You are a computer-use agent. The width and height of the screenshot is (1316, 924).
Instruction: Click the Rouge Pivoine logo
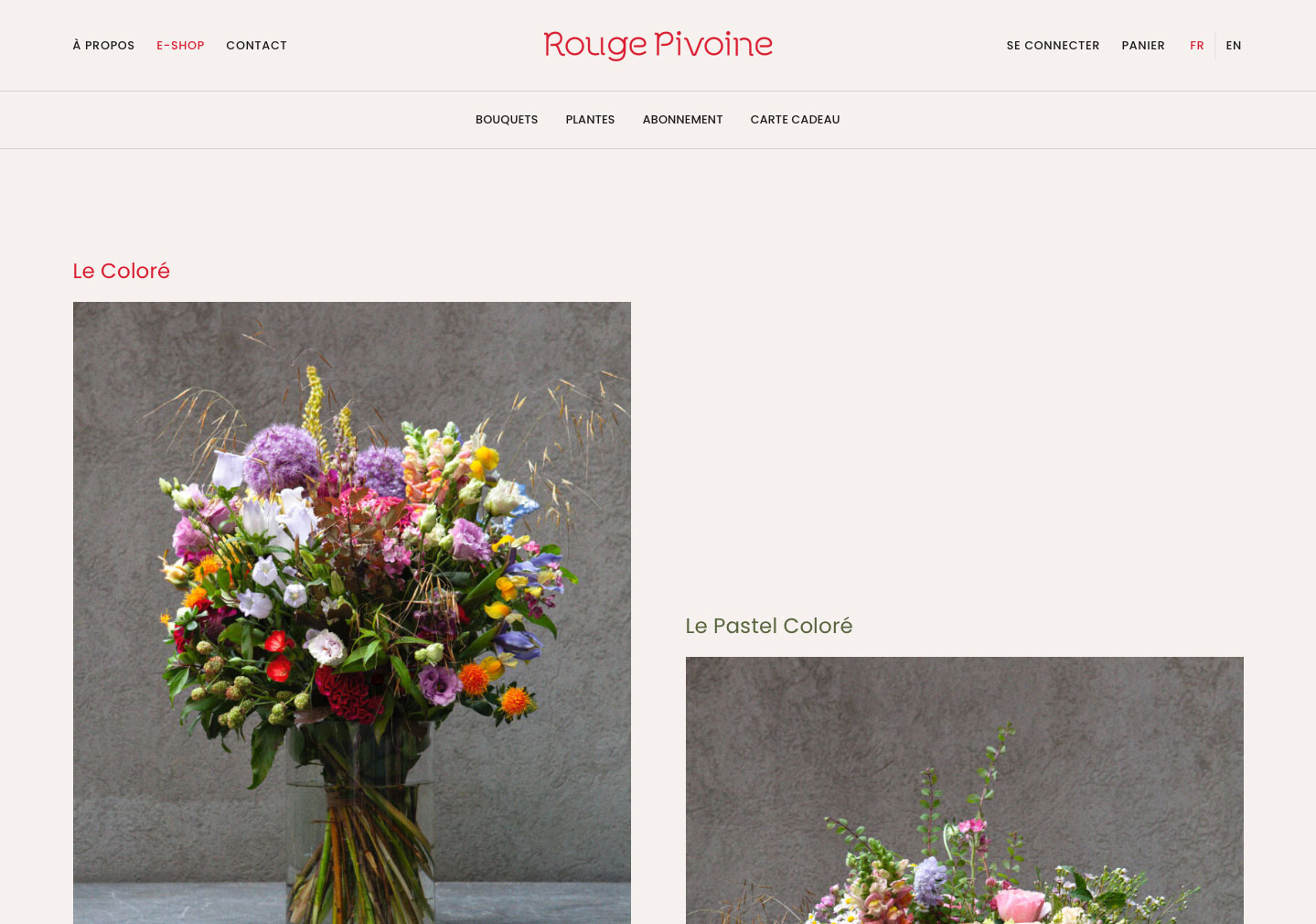pyautogui.click(x=658, y=45)
